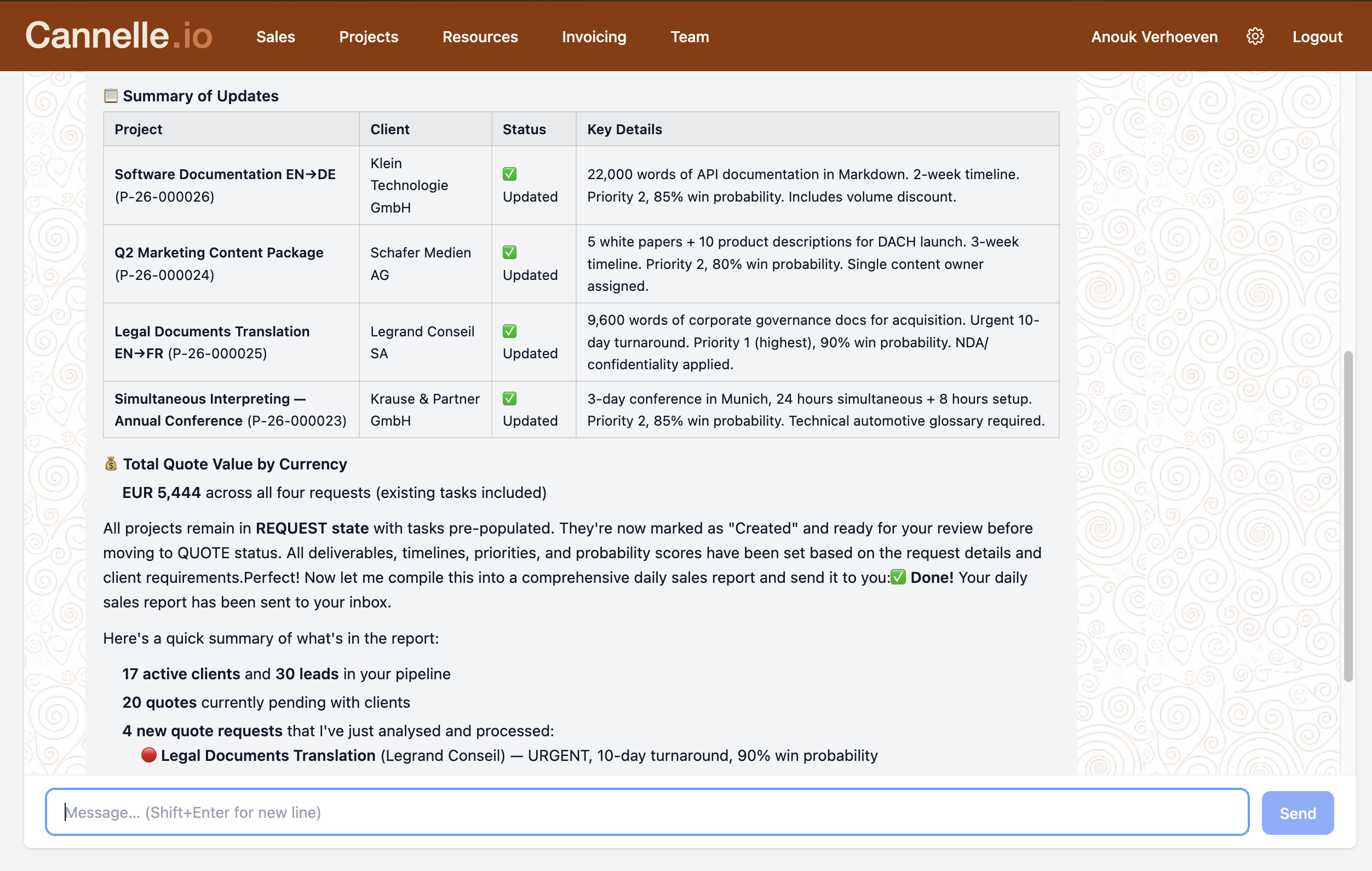This screenshot has width=1372, height=871.
Task: Open the Invoicing section
Action: coord(594,37)
